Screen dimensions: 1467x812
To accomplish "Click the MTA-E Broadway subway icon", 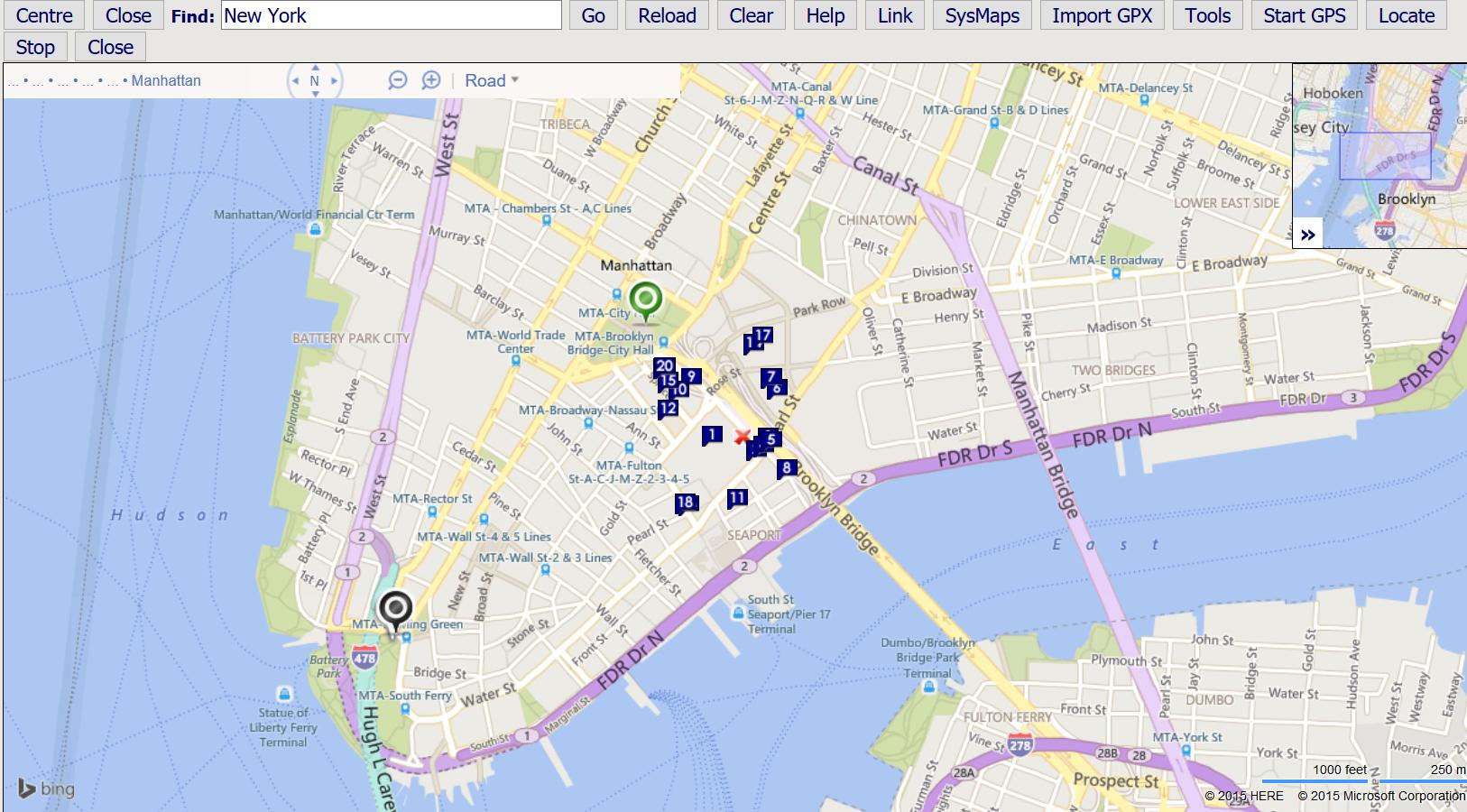I will coord(1116,273).
